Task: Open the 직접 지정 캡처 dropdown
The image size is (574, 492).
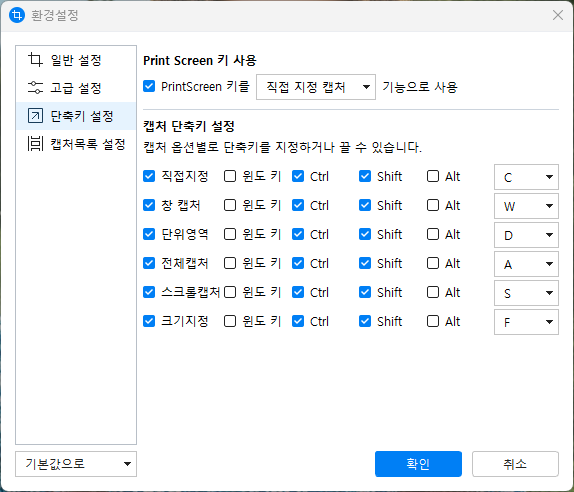Action: [x=316, y=87]
